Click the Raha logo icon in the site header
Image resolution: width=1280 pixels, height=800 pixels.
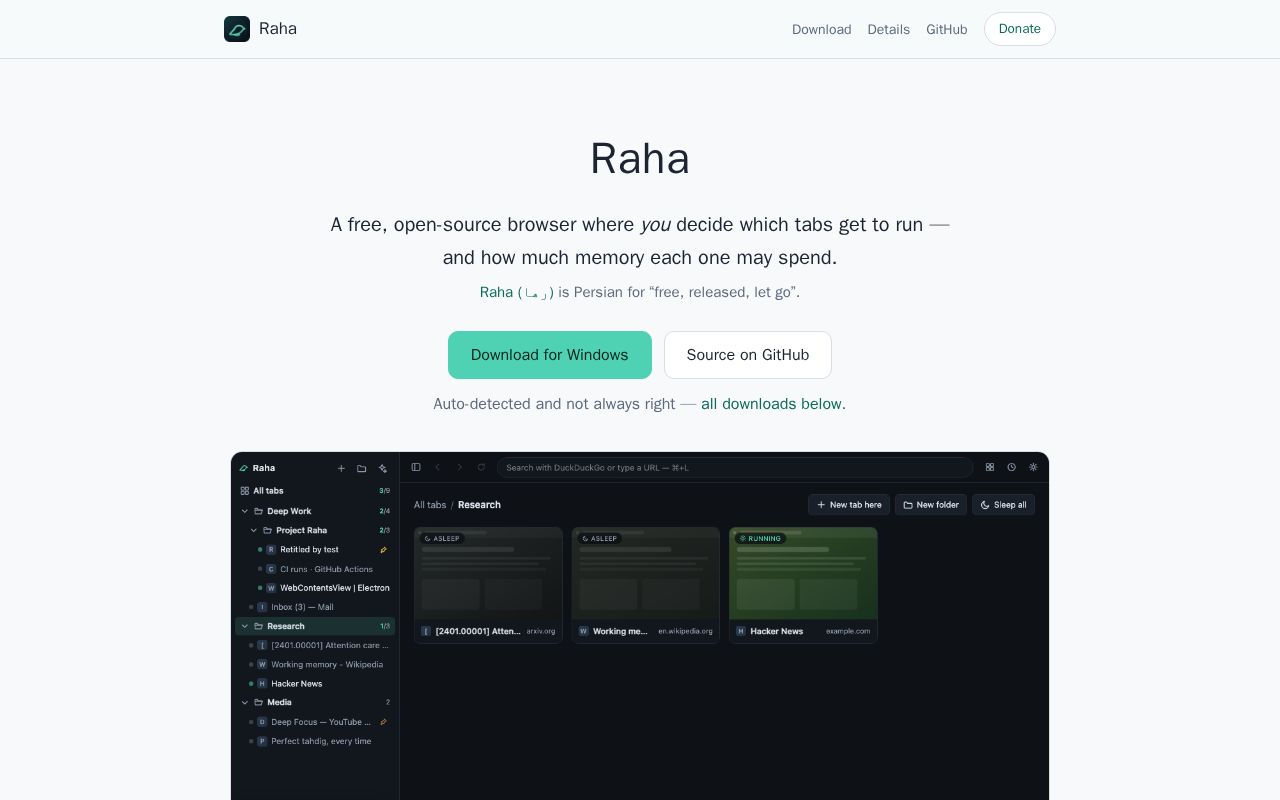pyautogui.click(x=237, y=29)
